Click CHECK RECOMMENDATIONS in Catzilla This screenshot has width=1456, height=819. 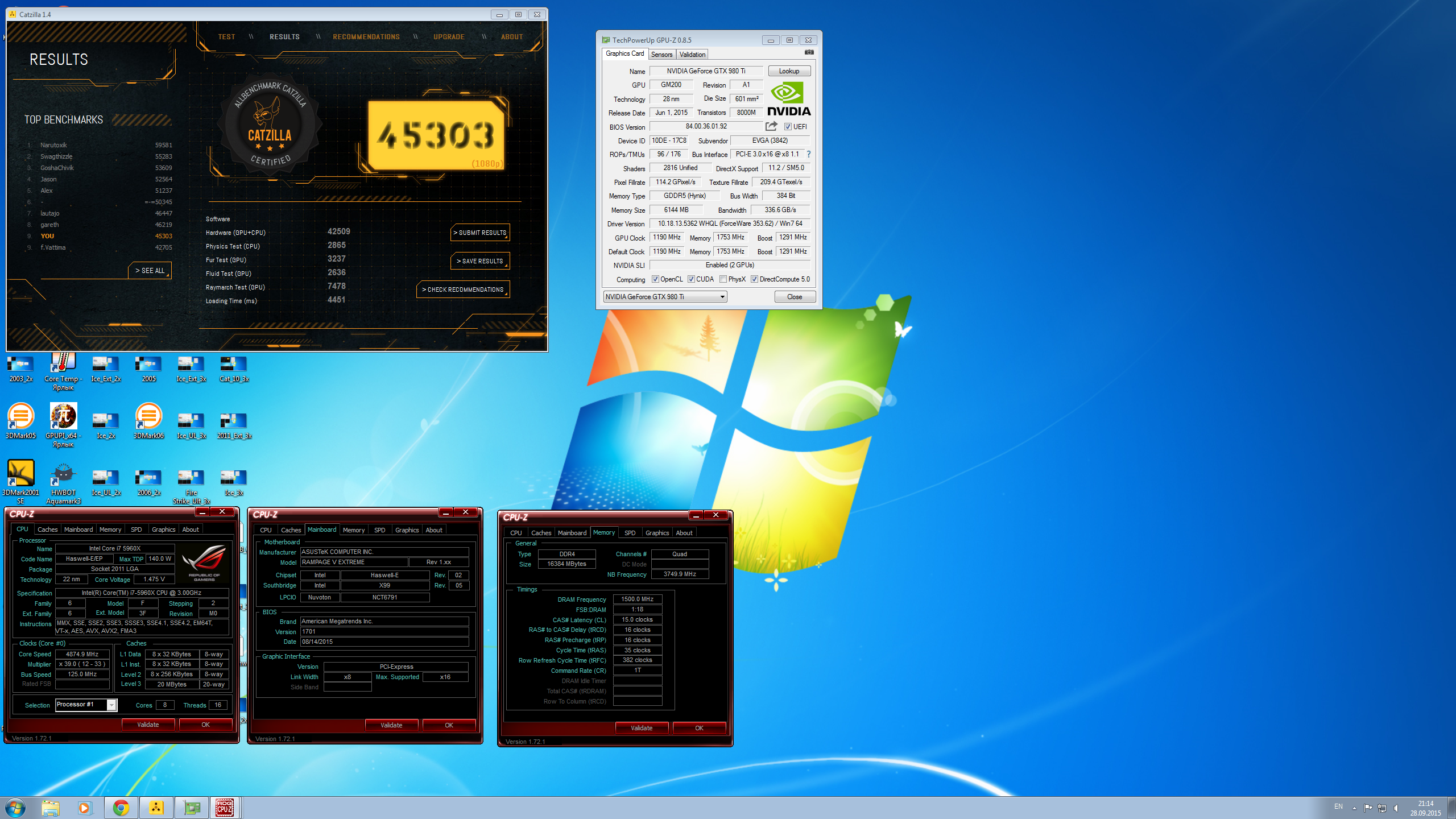coord(463,289)
